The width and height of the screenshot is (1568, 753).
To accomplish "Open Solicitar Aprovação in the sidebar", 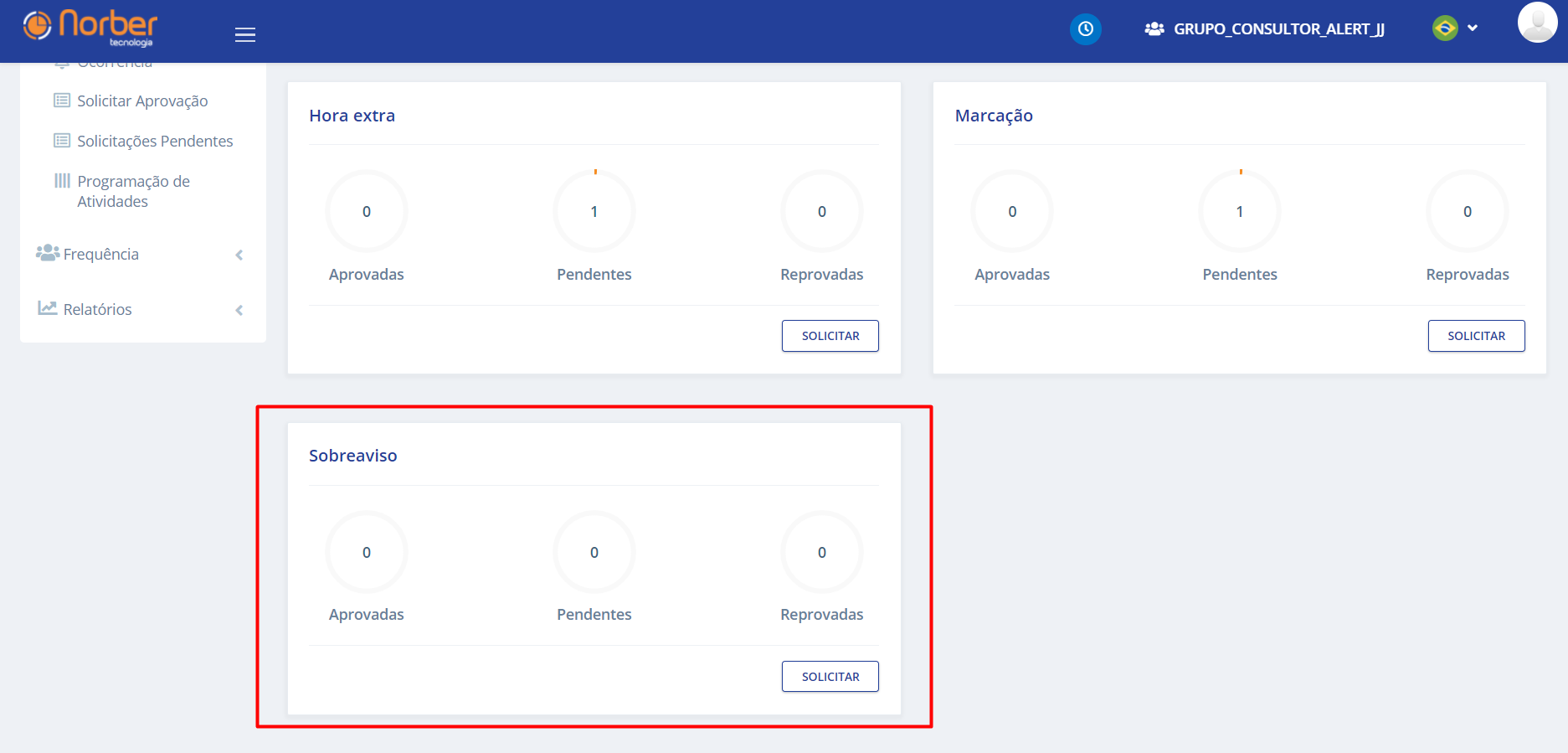I will pos(142,101).
